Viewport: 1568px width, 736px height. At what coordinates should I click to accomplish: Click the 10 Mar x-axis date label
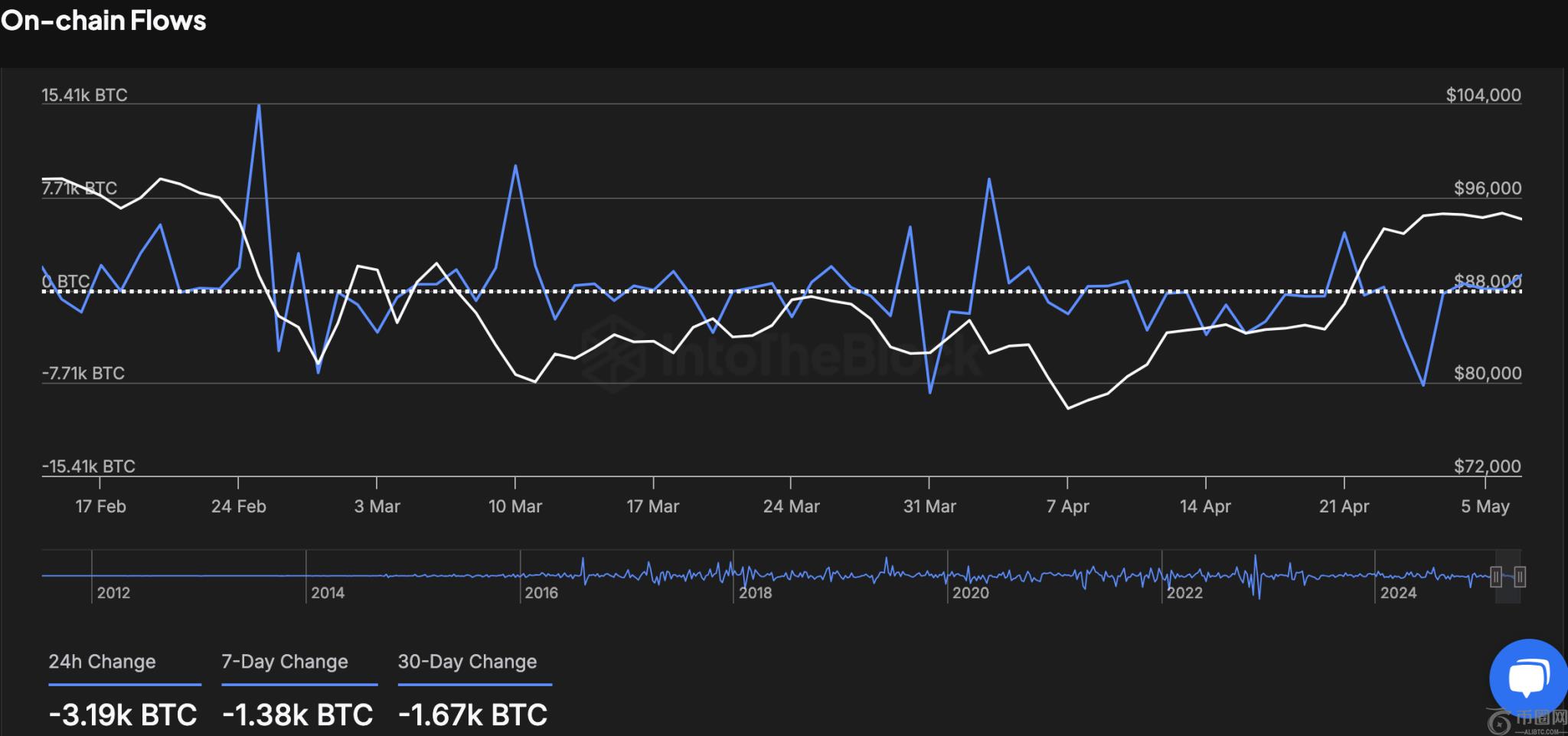point(515,506)
